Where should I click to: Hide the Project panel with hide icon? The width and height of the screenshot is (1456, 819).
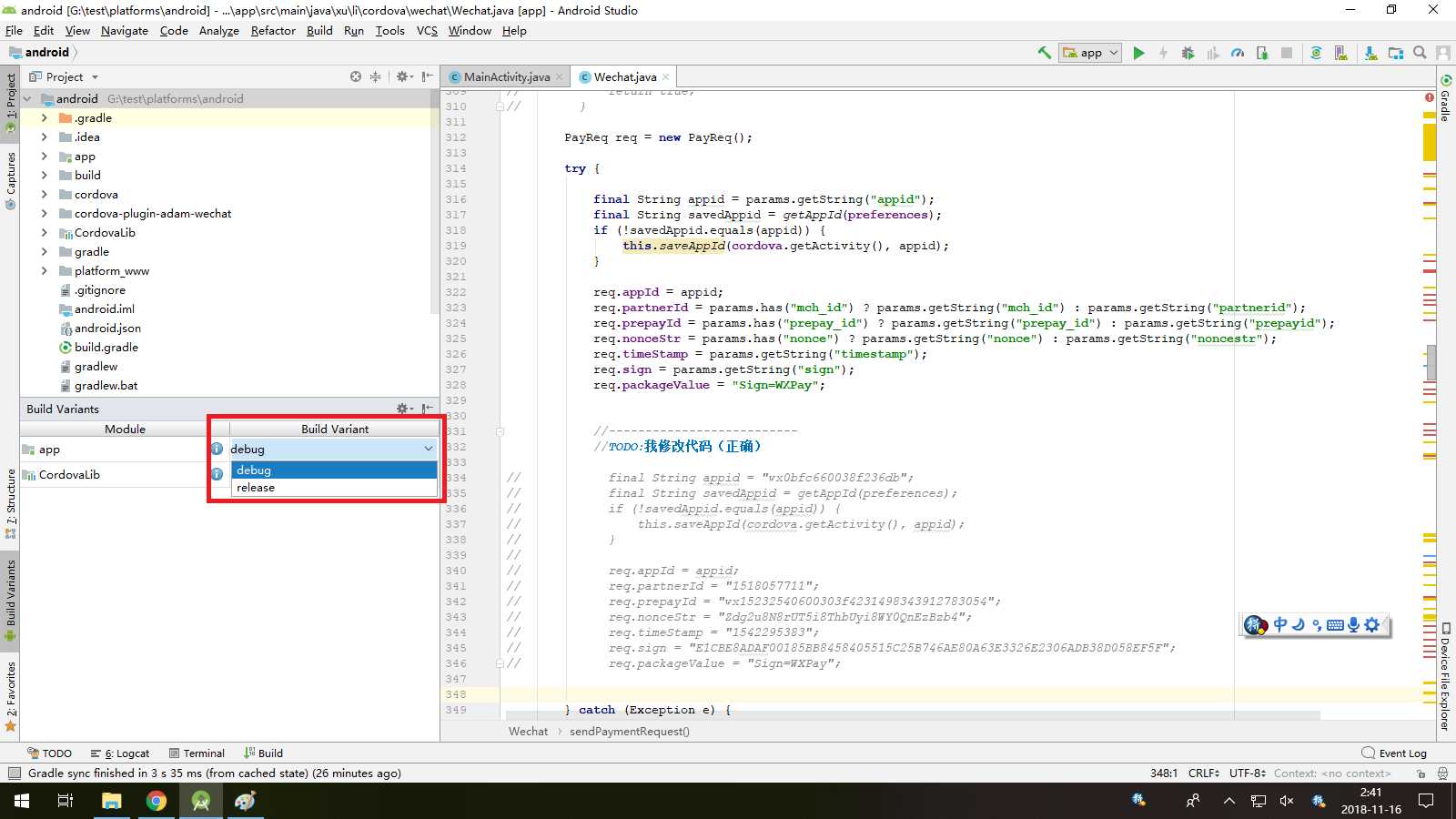point(428,76)
